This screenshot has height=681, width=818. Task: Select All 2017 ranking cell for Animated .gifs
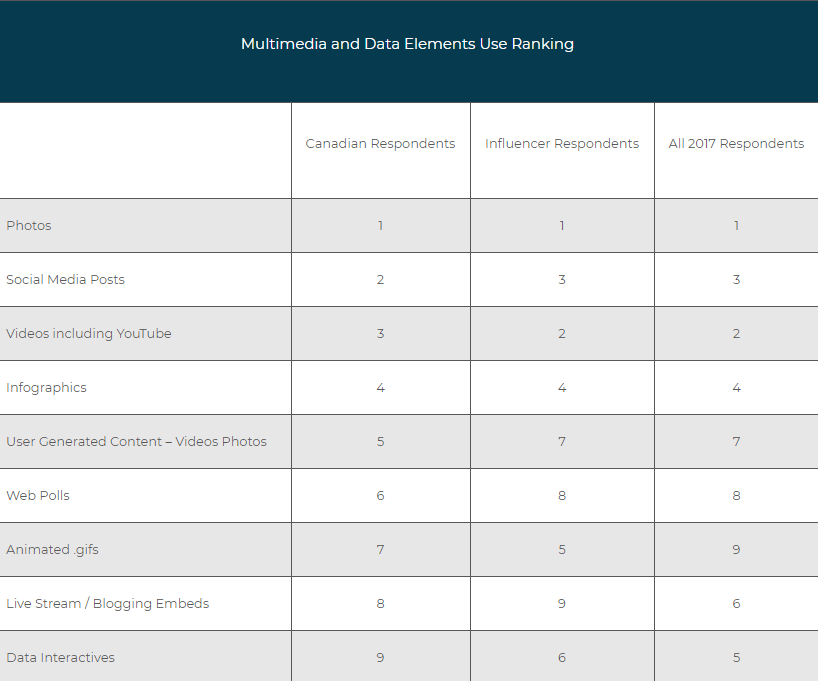pos(736,549)
